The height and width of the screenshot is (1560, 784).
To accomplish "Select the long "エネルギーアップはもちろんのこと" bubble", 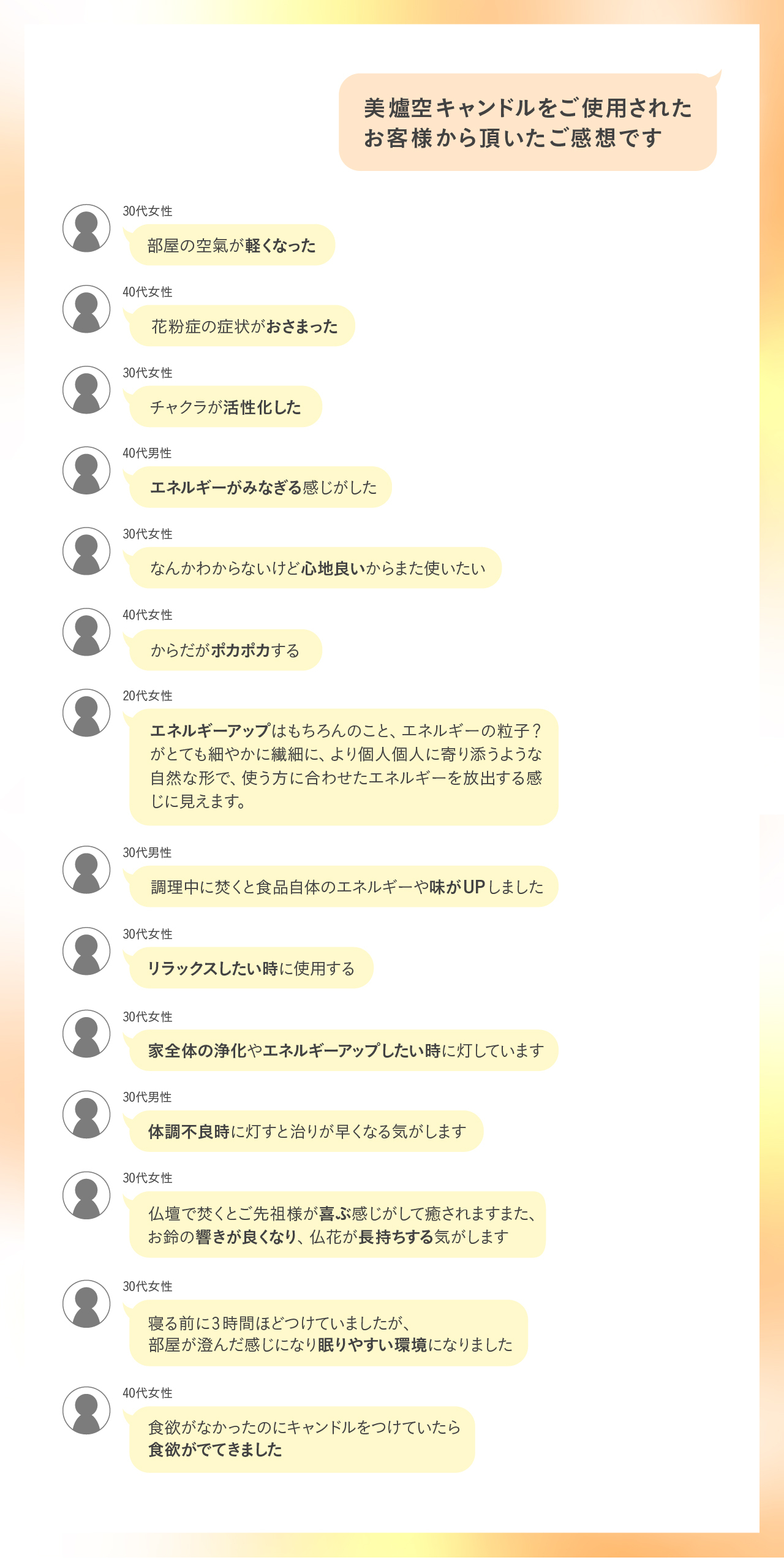I will point(344,767).
